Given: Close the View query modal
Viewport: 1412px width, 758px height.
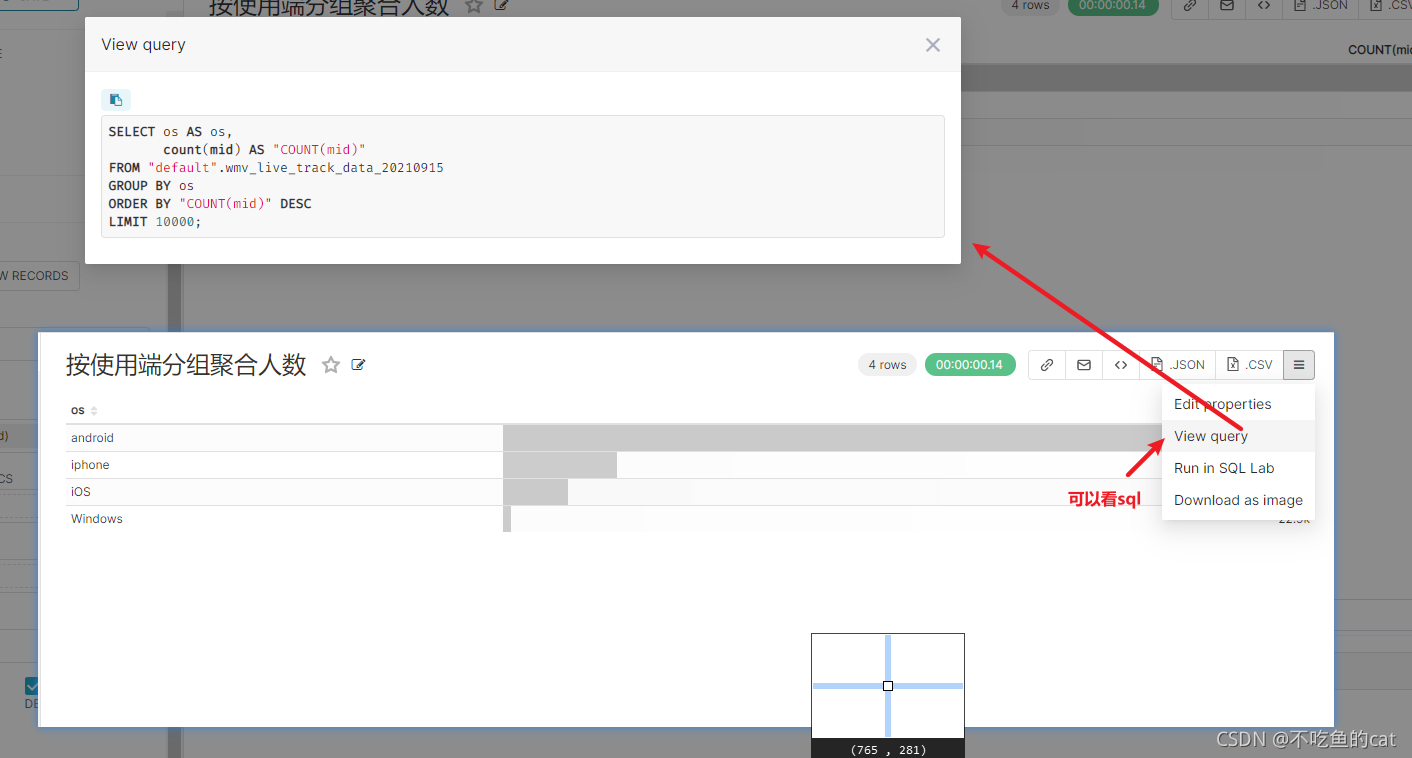Looking at the screenshot, I should 933,45.
